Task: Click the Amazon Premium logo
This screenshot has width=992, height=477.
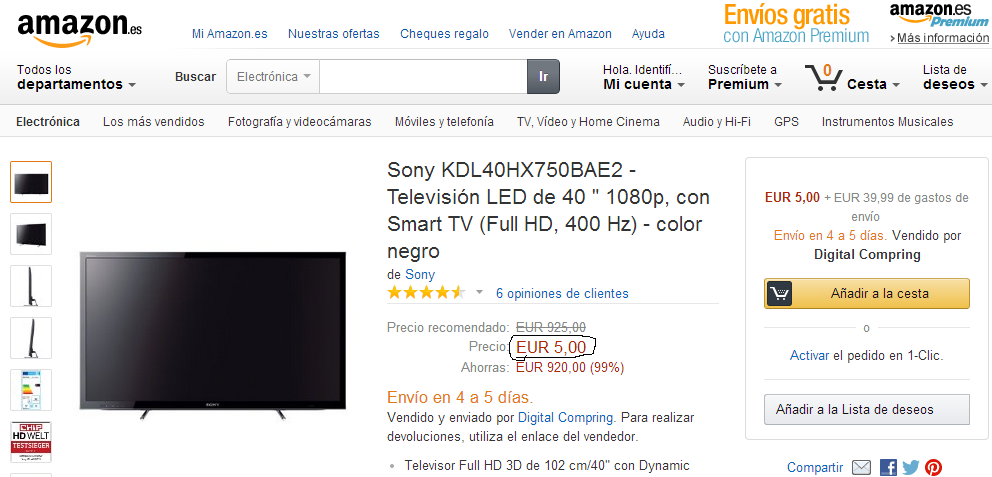Action: pos(939,16)
